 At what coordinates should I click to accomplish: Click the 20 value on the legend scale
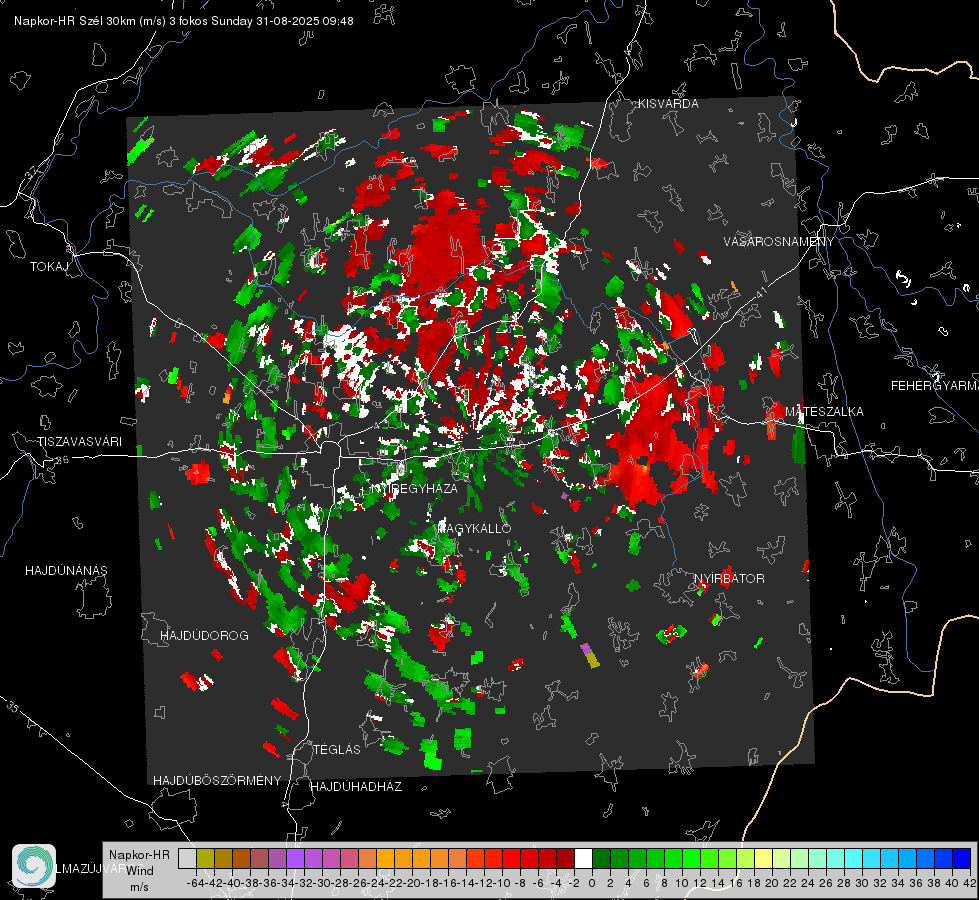point(772,883)
